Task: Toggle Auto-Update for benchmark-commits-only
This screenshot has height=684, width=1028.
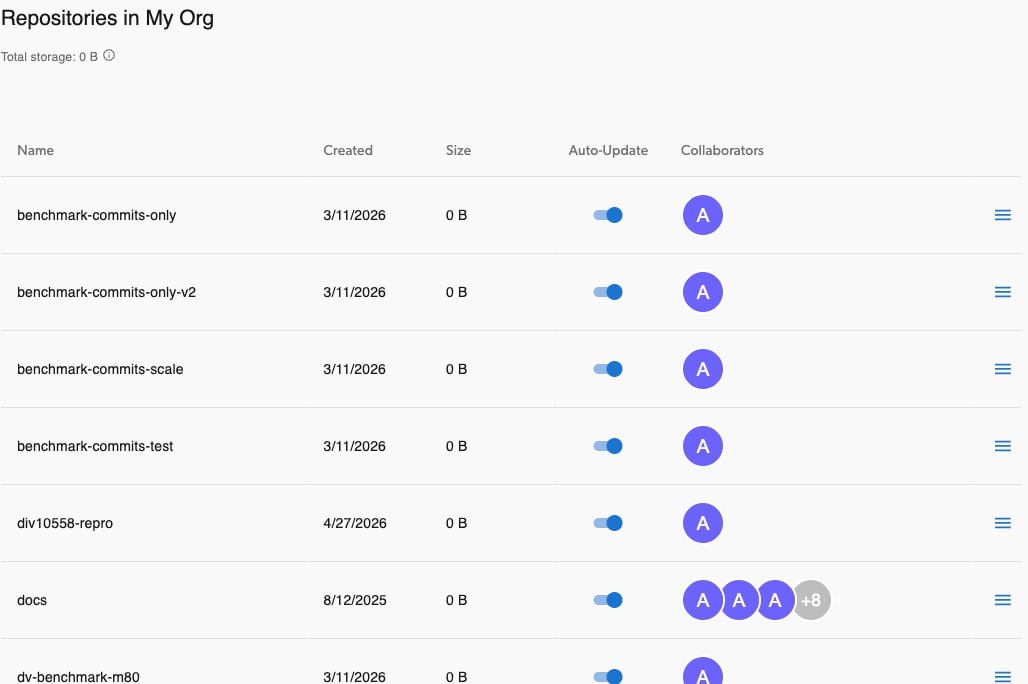Action: click(608, 215)
